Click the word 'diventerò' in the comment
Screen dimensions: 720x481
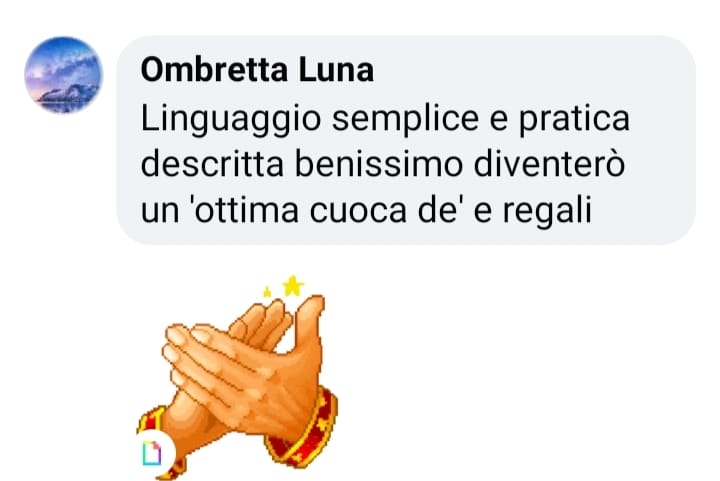tap(549, 164)
